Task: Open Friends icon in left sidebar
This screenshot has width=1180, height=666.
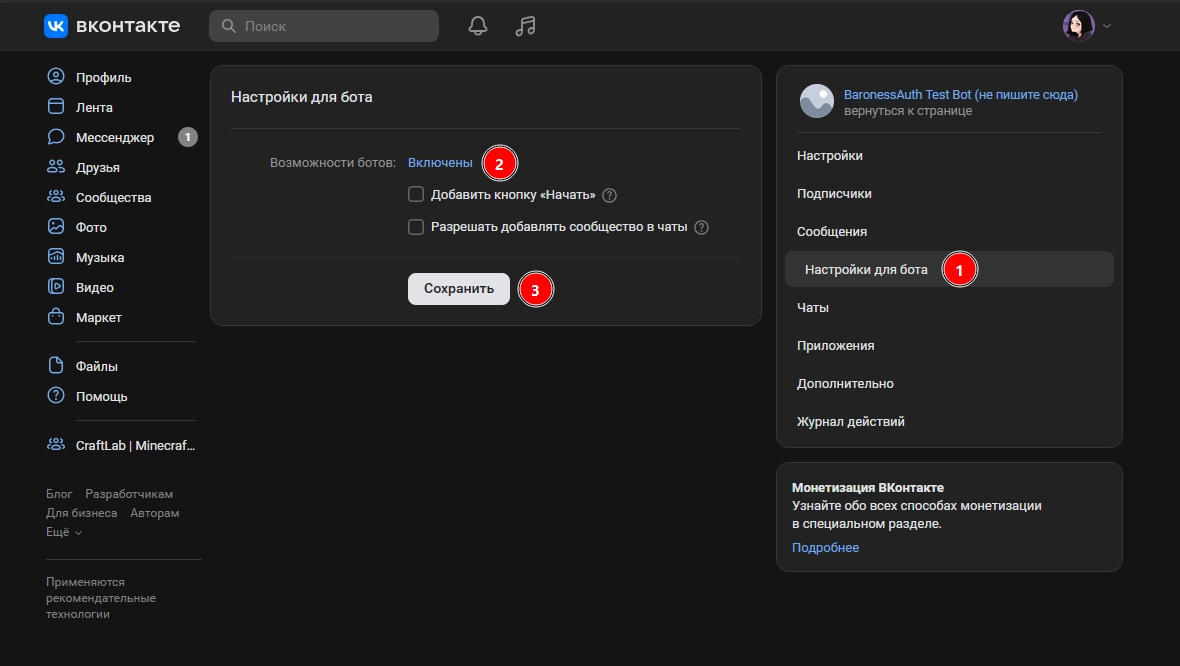Action: coord(56,167)
